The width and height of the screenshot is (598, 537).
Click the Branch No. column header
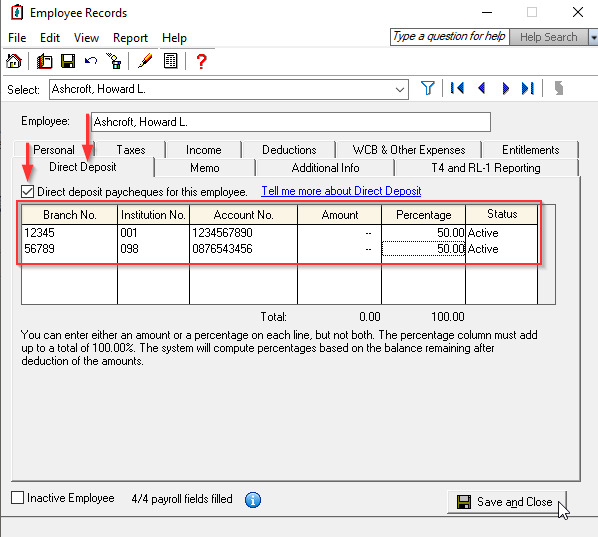point(69,215)
